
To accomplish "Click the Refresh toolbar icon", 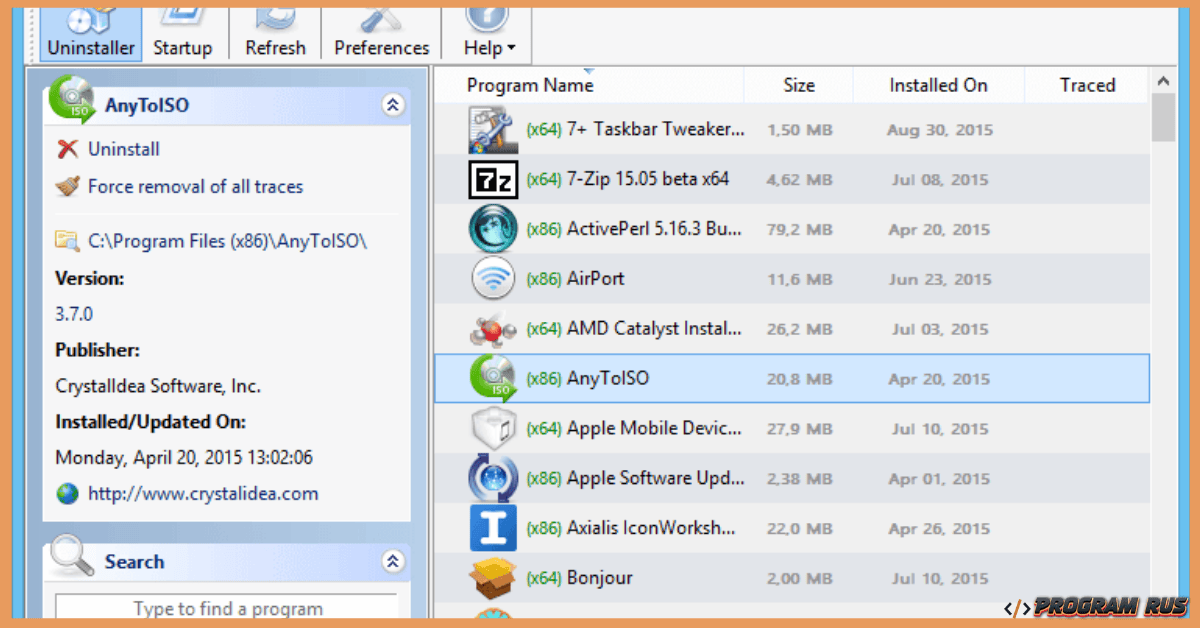I will [274, 26].
